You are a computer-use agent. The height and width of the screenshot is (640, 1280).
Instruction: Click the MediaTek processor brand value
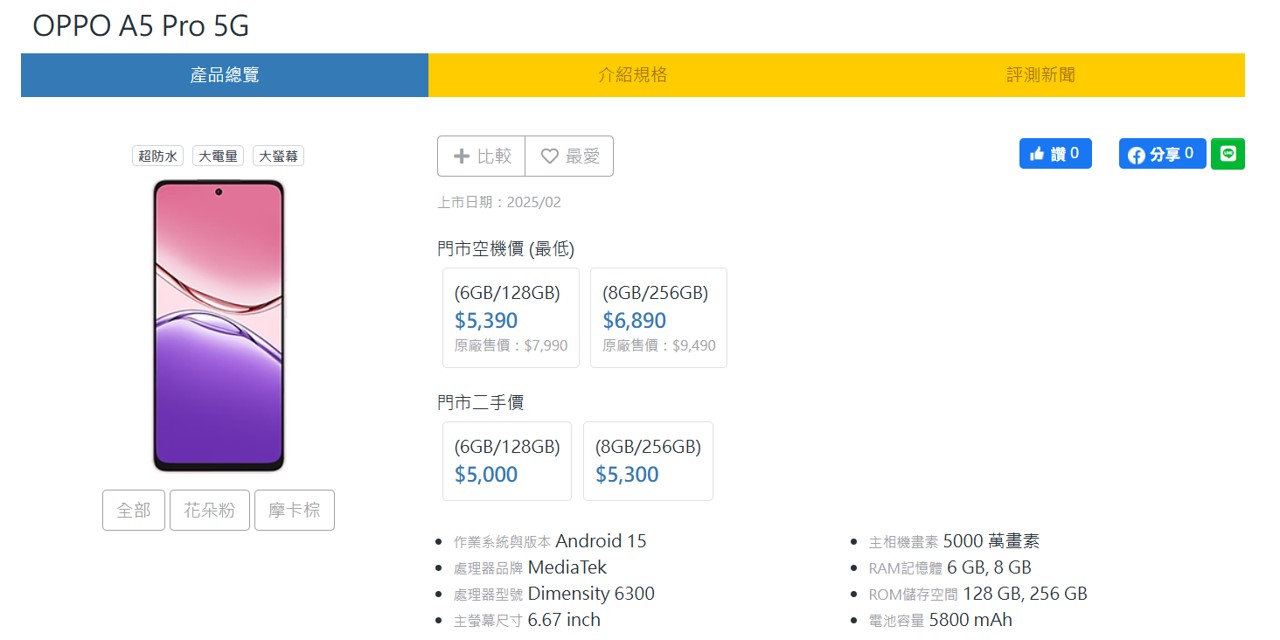tap(567, 567)
